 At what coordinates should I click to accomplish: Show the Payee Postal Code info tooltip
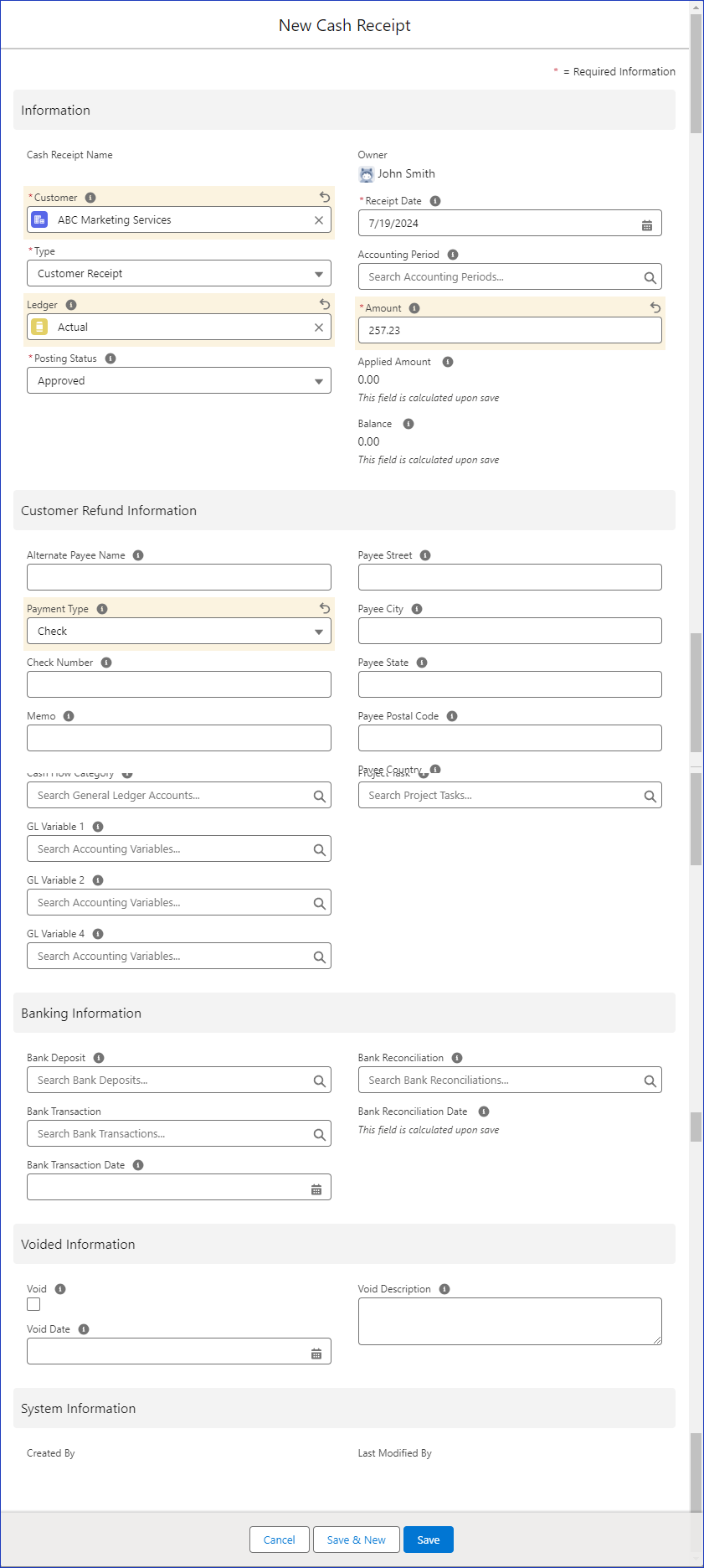tap(452, 716)
